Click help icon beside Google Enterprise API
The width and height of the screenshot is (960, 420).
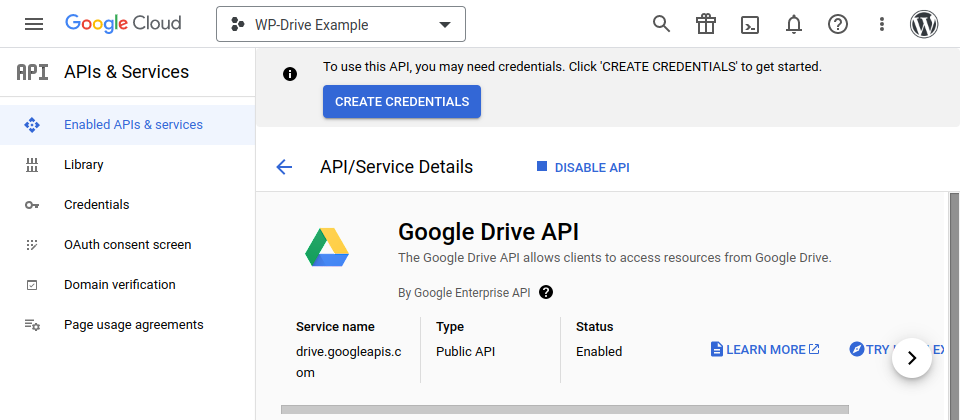546,292
